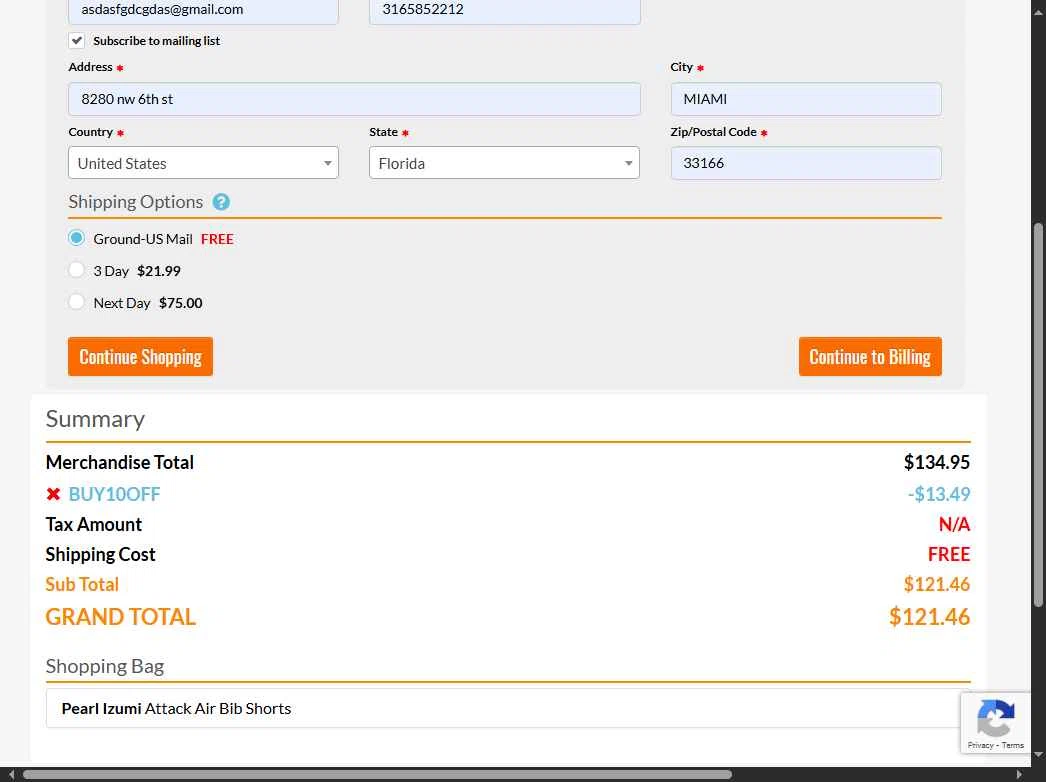The image size is (1046, 782).
Task: Click the phone number field 3165852212
Action: pos(504,11)
